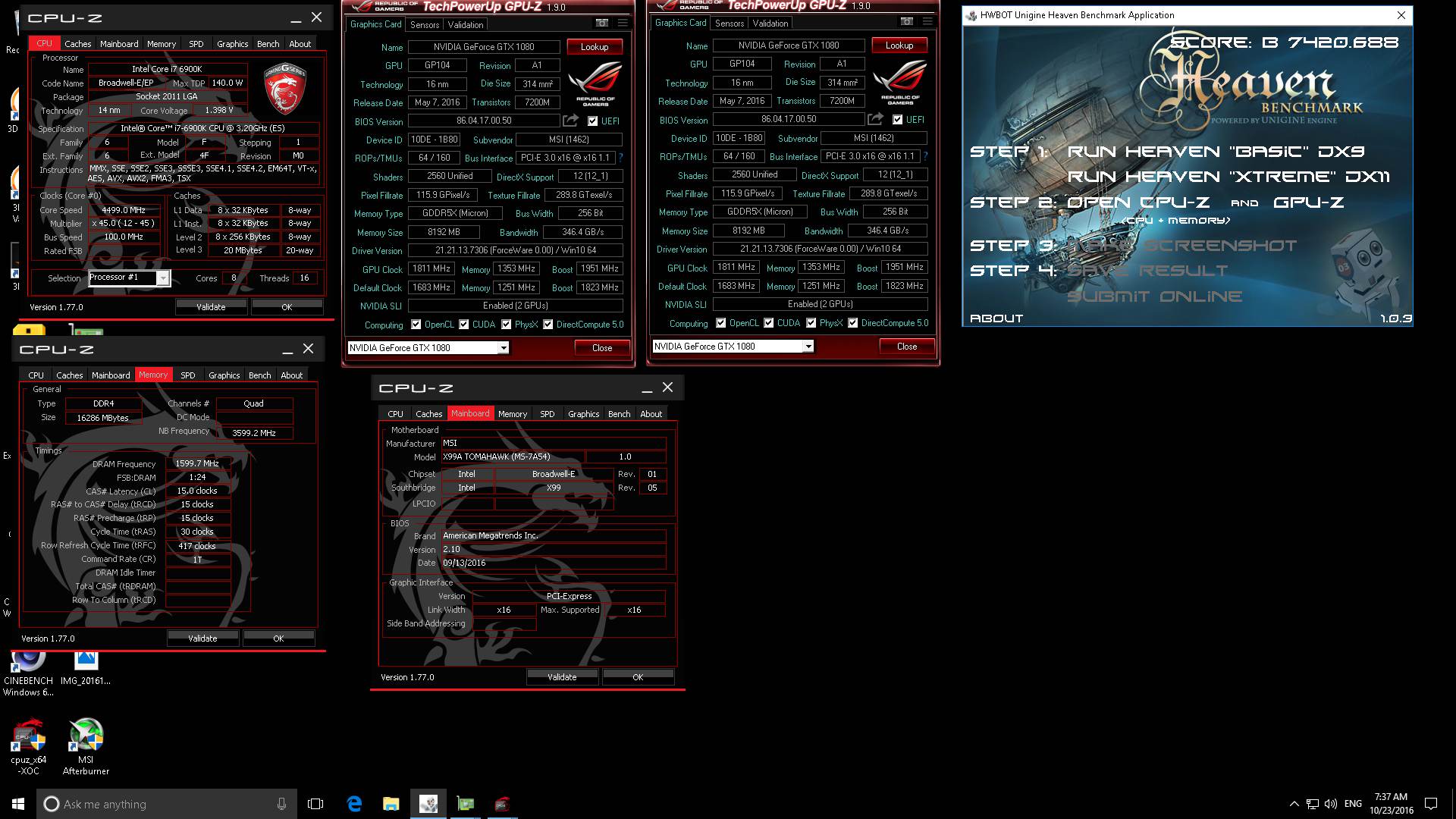Click About in the HWBOT Heaven app
This screenshot has height=819, width=1456.
coord(996,318)
